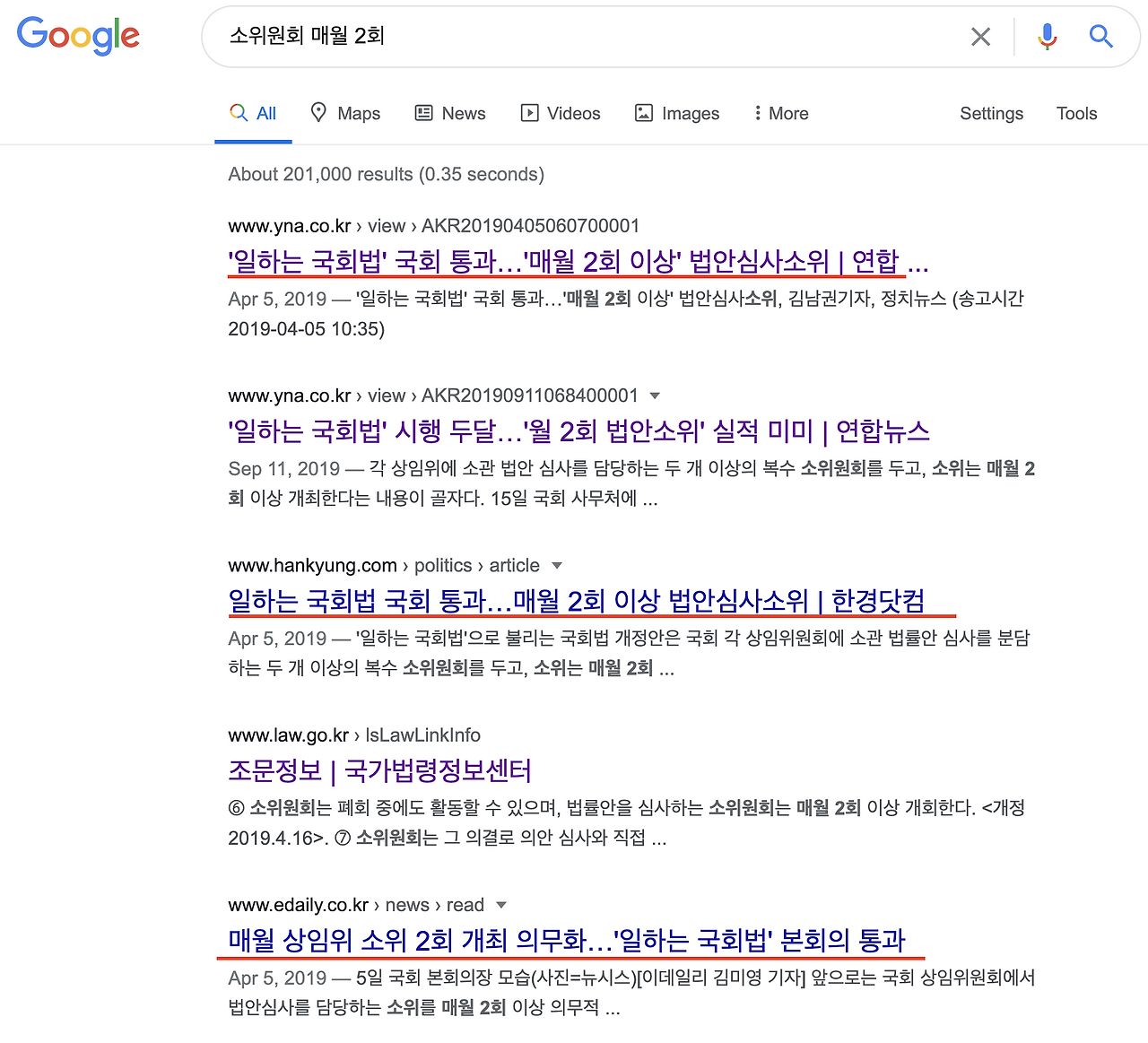The width and height of the screenshot is (1148, 1043).
Task: Submit search with the magnifying glass icon
Action: [1100, 37]
